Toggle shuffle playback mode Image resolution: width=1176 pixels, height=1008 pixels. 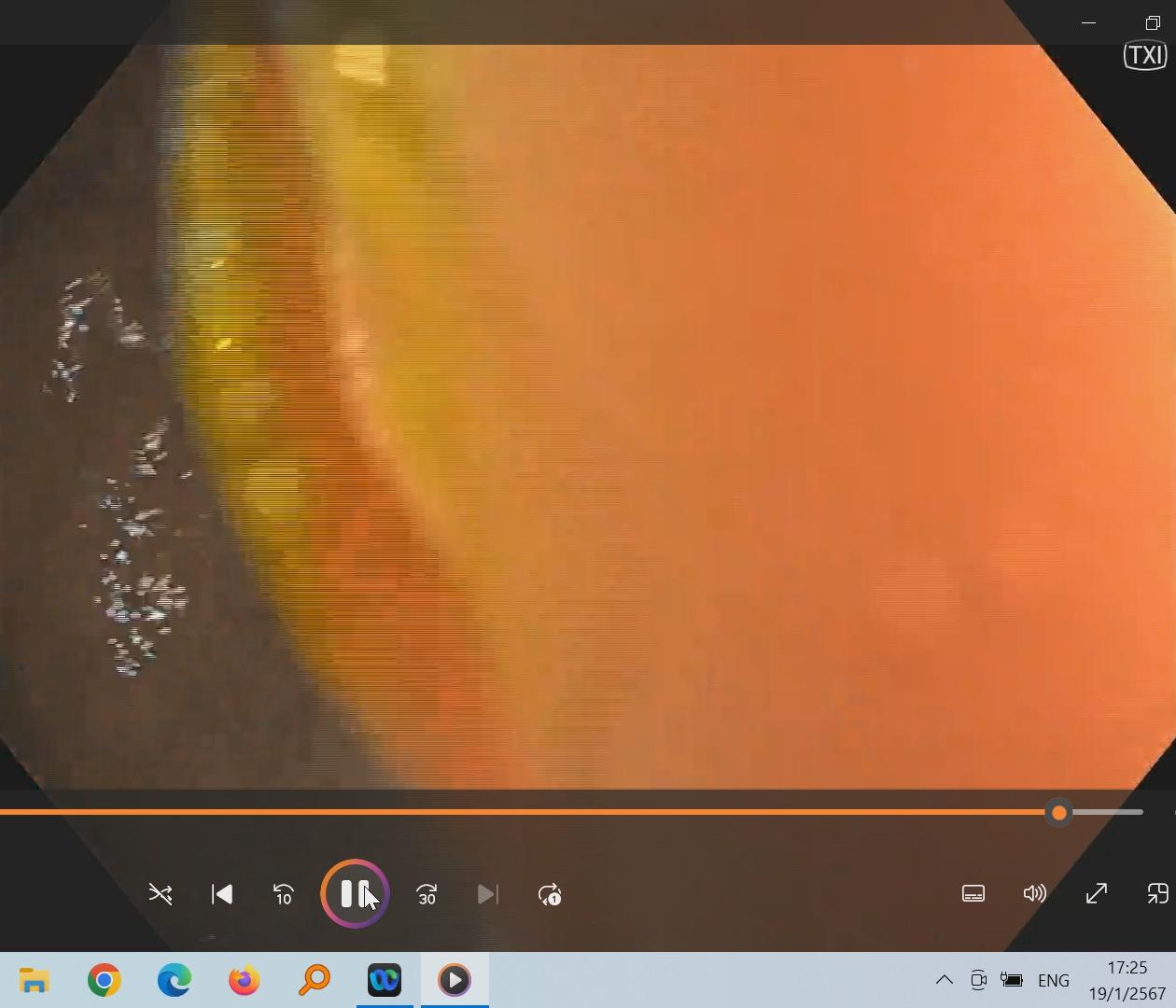(x=161, y=895)
